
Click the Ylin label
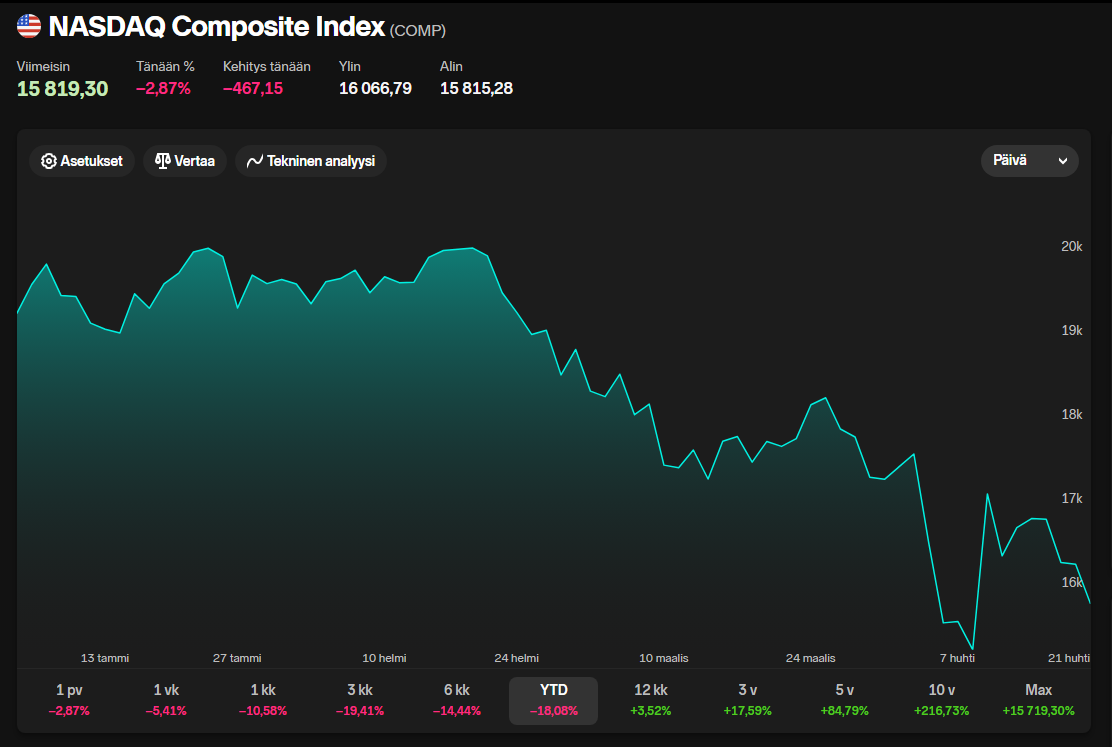click(x=350, y=67)
